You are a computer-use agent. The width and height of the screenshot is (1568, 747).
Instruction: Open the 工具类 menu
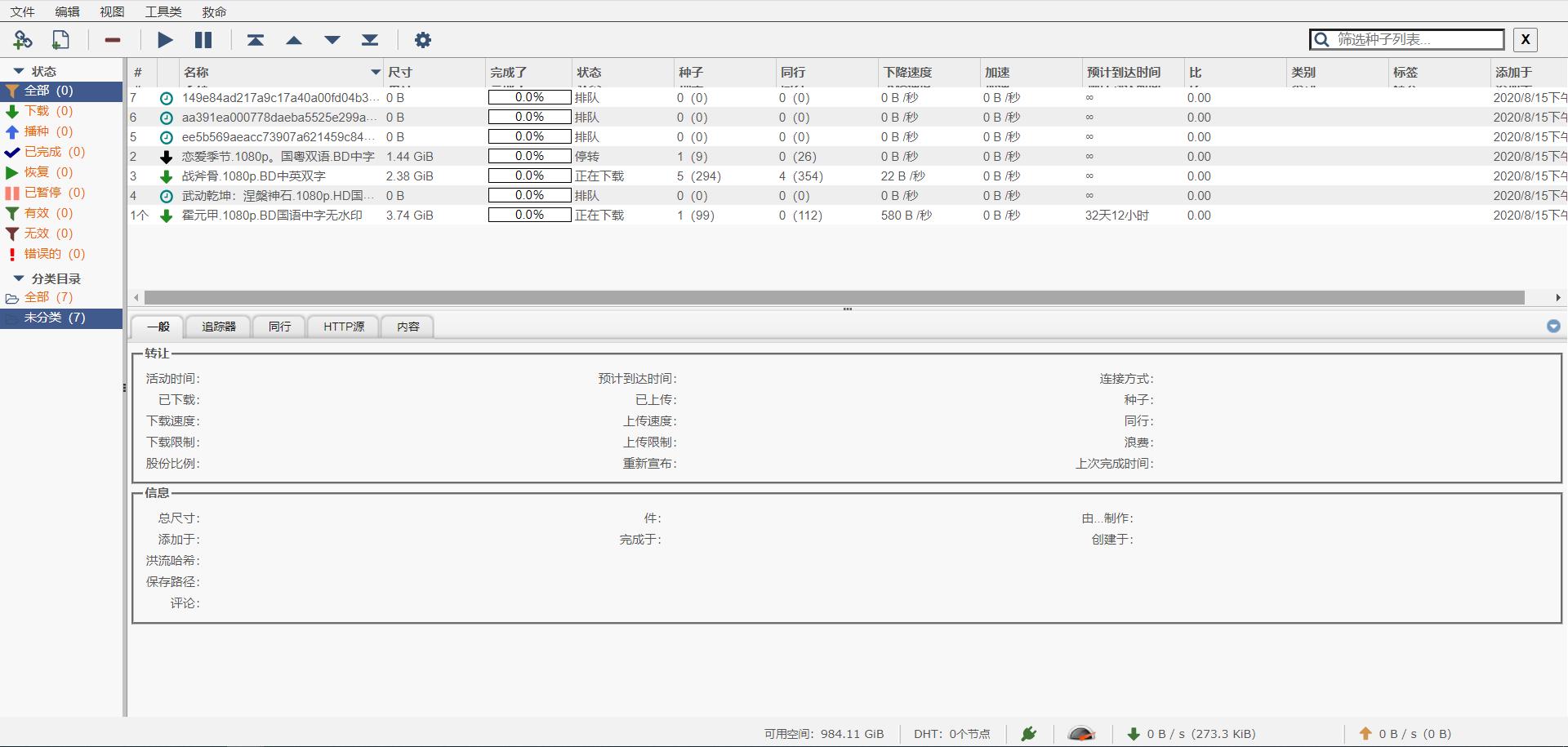point(163,11)
